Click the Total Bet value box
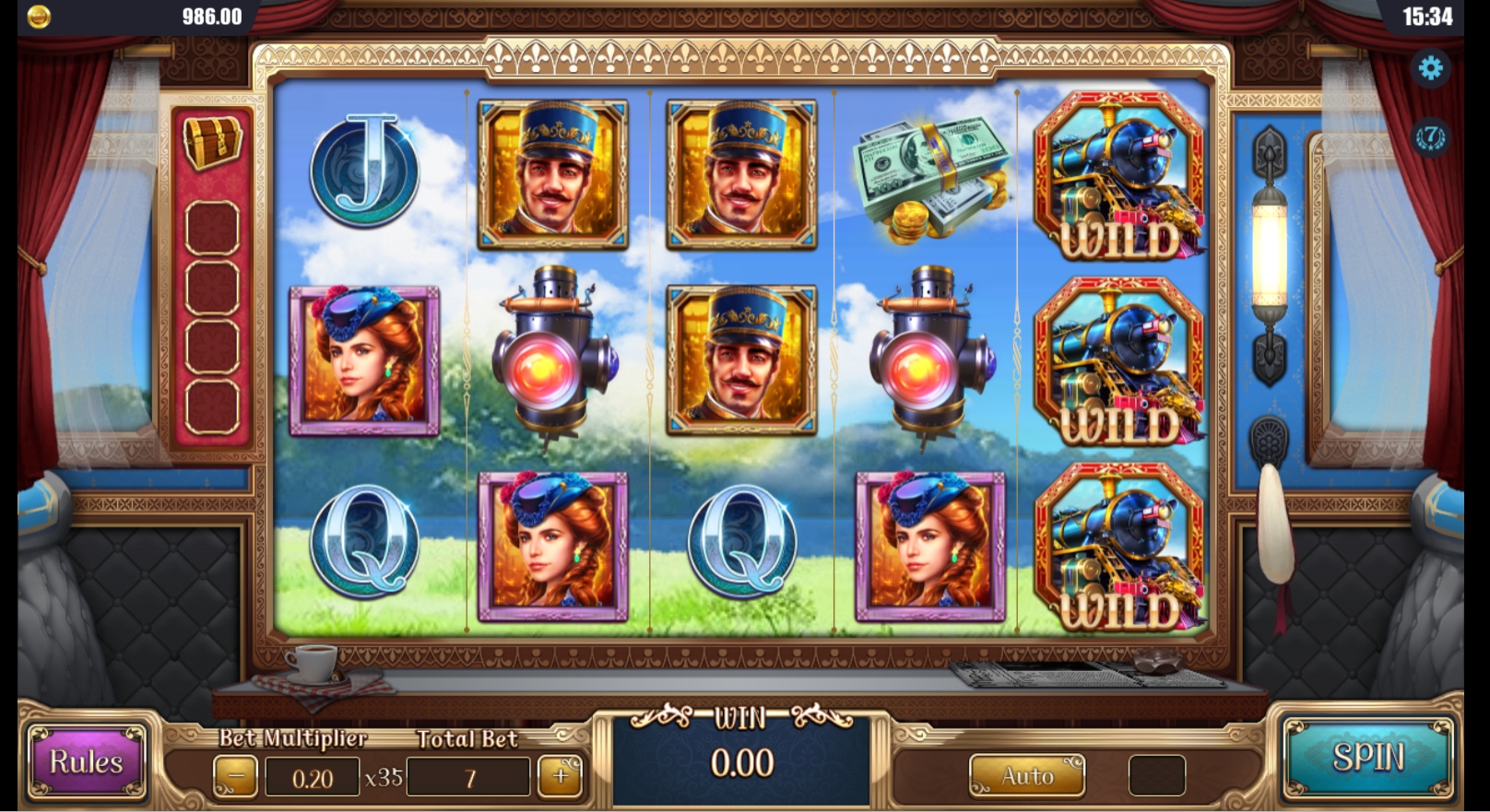This screenshot has width=1490, height=812. click(468, 778)
